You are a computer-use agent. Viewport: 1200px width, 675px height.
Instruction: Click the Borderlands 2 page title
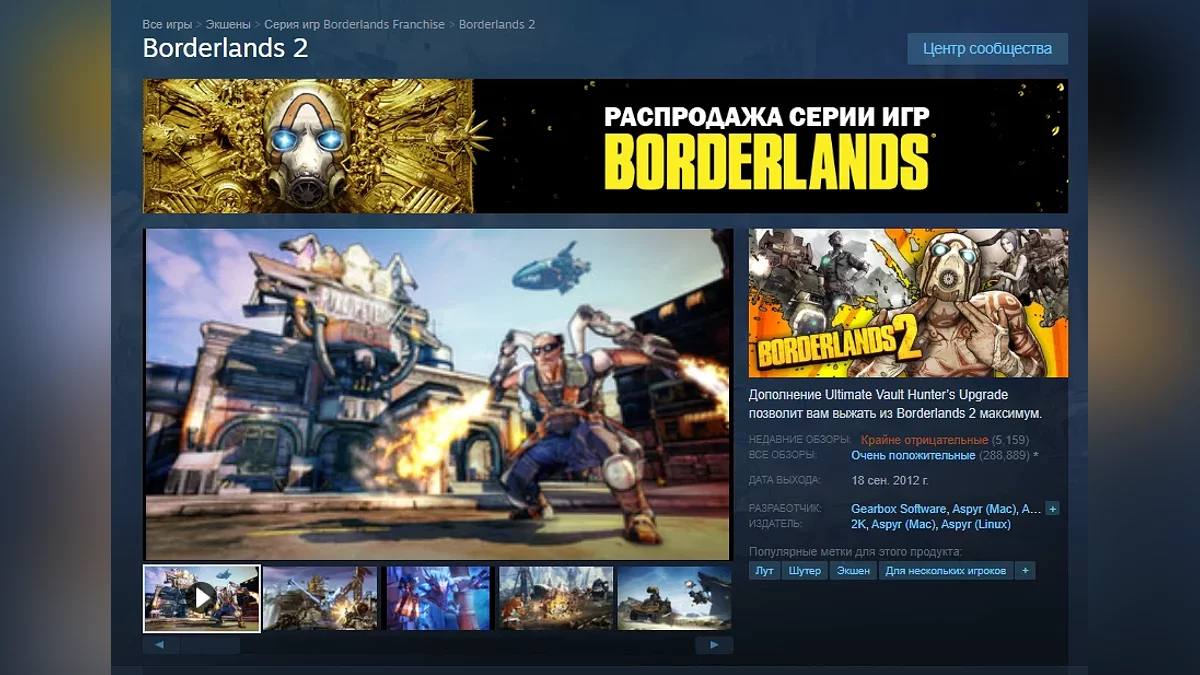[x=225, y=47]
